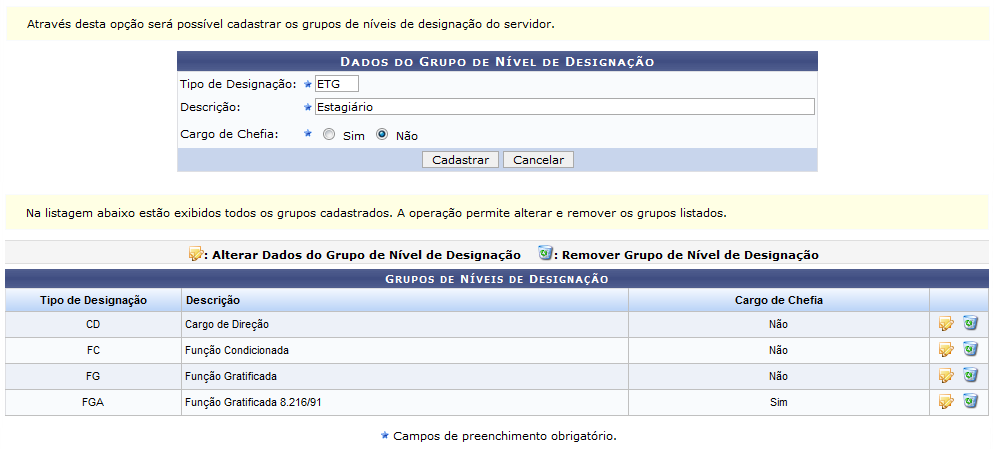Focus the Tipo de Designação field
This screenshot has height=449, width=994.
pyautogui.click(x=335, y=84)
